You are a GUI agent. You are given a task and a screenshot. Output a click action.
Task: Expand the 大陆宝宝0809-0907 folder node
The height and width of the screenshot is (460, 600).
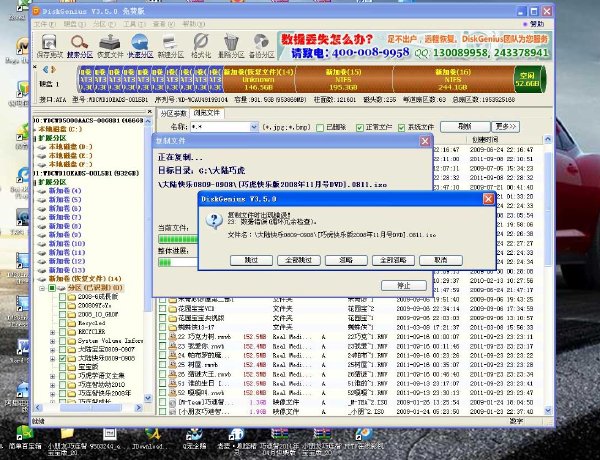point(52,350)
